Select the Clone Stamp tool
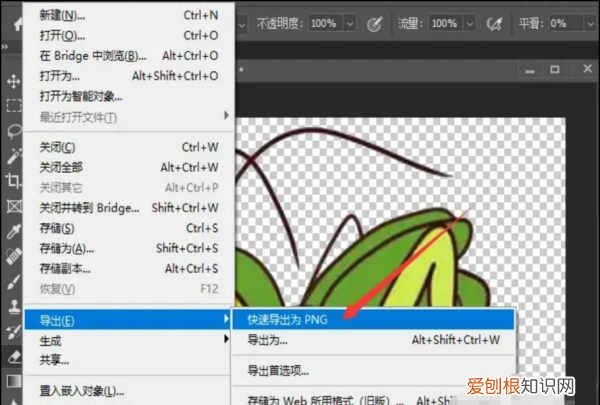This screenshot has width=600, height=405. [x=14, y=307]
